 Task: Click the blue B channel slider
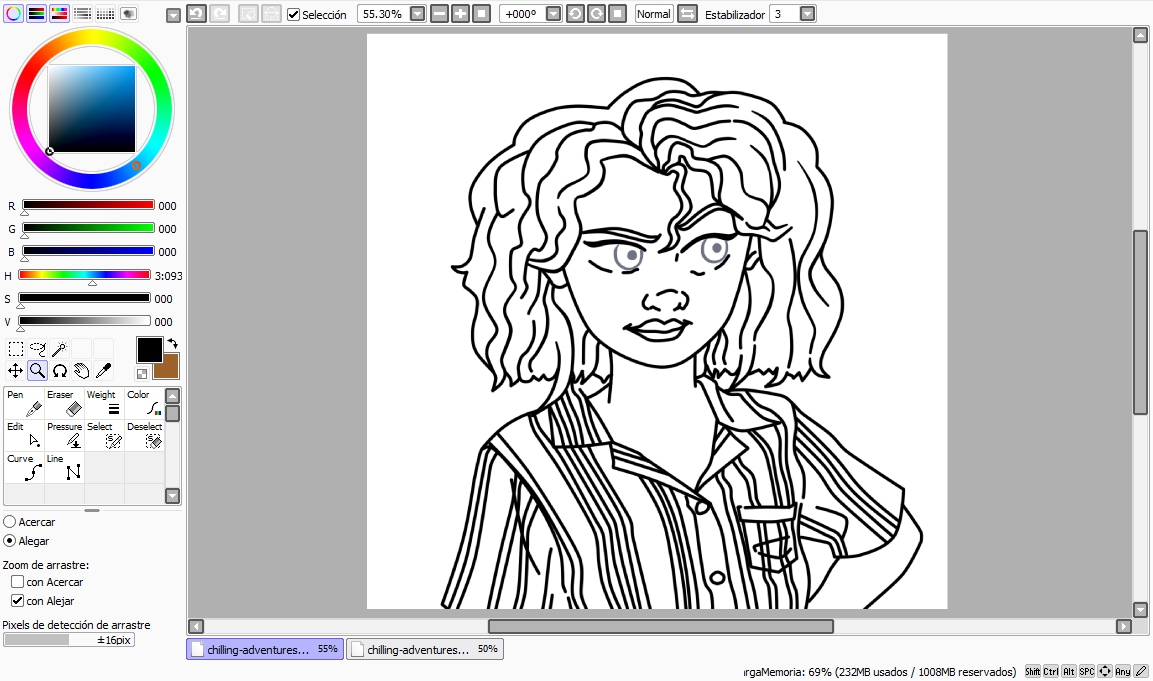coord(88,251)
